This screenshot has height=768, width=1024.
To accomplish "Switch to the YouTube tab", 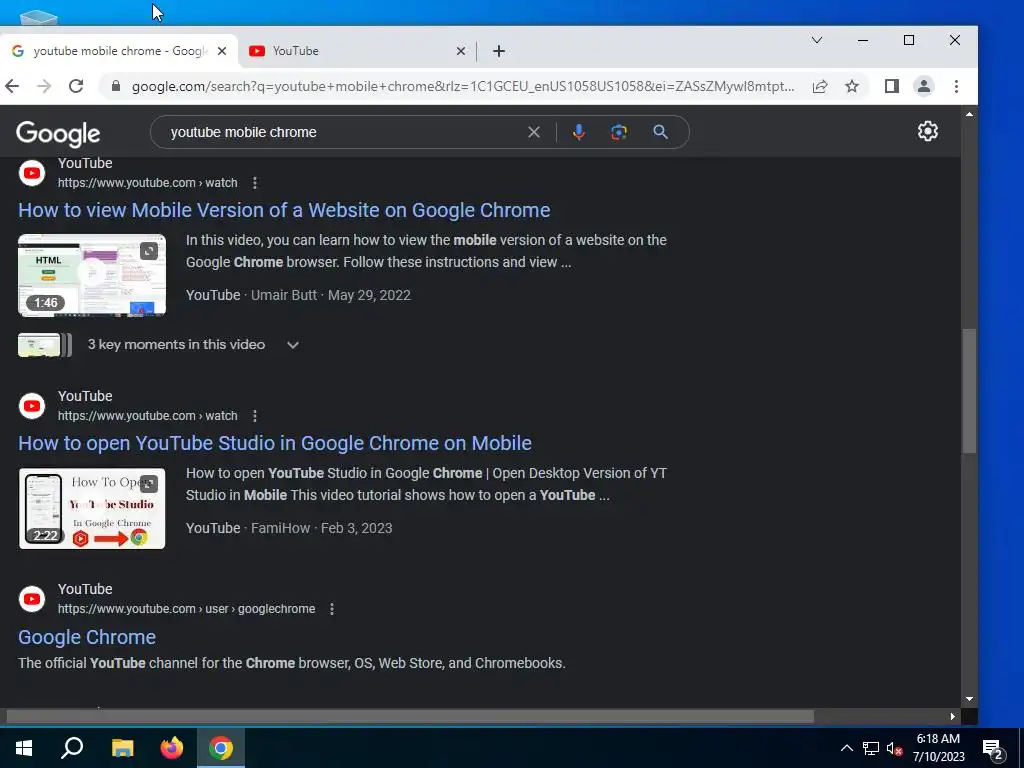I will pyautogui.click(x=356, y=51).
